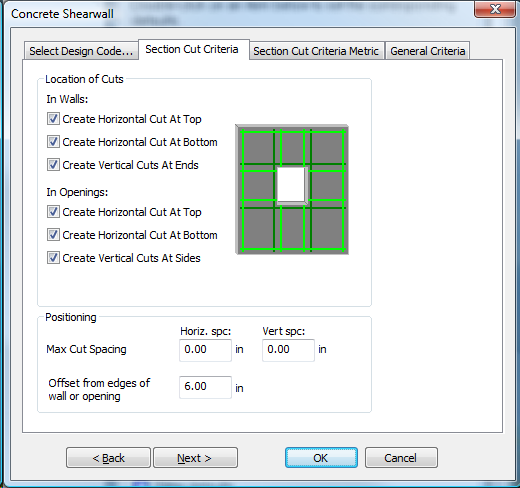Viewport: 520px width, 488px height.
Task: Open the Select Design Code tab
Action: coord(81,51)
